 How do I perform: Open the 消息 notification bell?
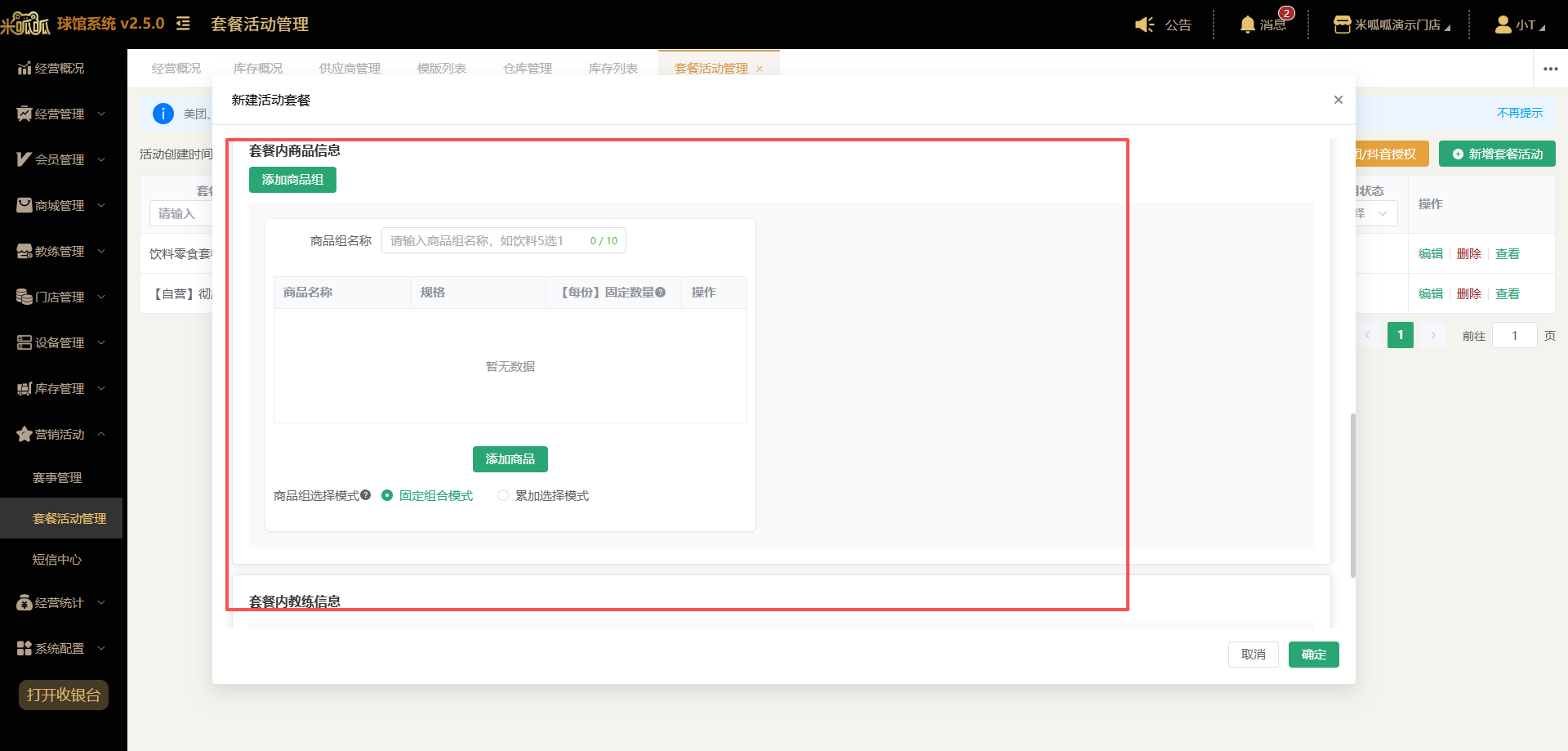point(1247,25)
